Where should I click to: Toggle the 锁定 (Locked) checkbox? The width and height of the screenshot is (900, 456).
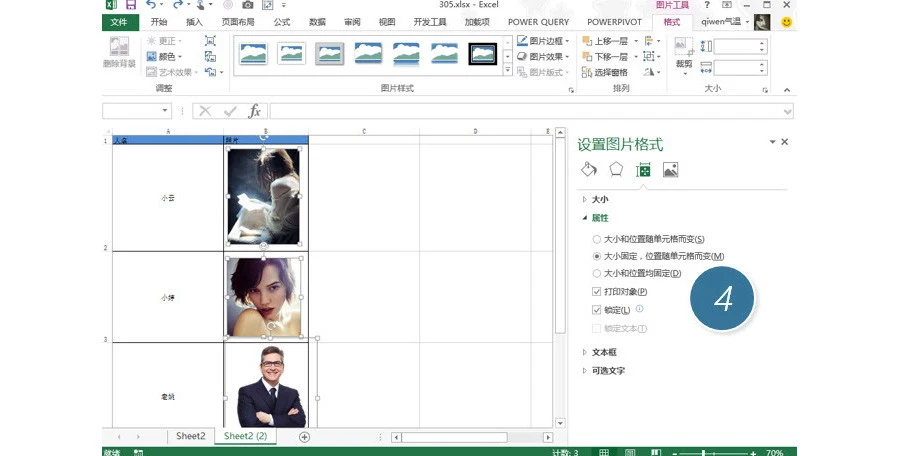click(596, 310)
